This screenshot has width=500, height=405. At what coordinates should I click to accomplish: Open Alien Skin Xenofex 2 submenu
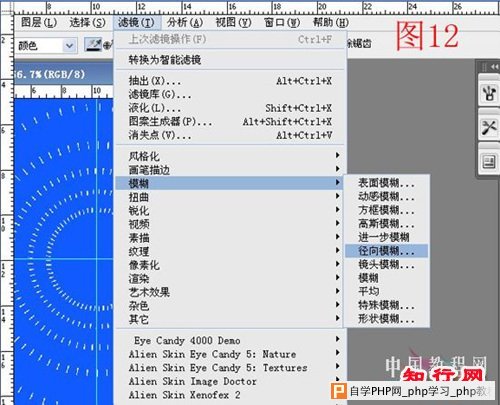click(230, 395)
